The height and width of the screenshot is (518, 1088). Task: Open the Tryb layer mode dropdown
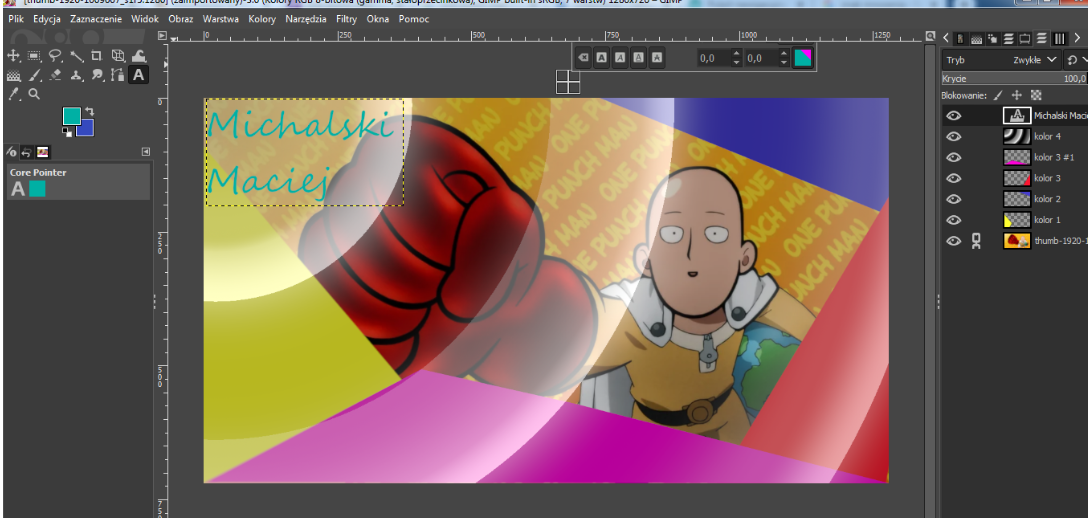(1001, 60)
